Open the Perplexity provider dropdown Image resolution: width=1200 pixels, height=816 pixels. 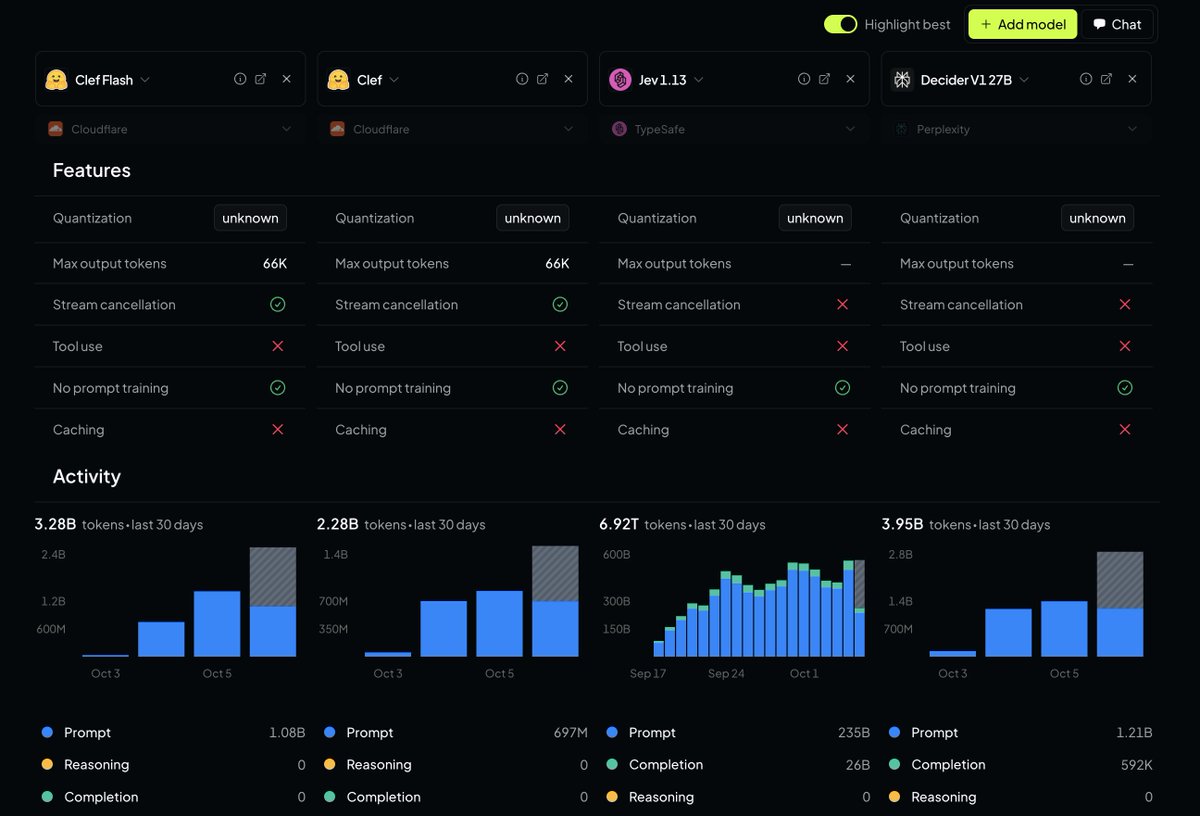tap(1016, 129)
